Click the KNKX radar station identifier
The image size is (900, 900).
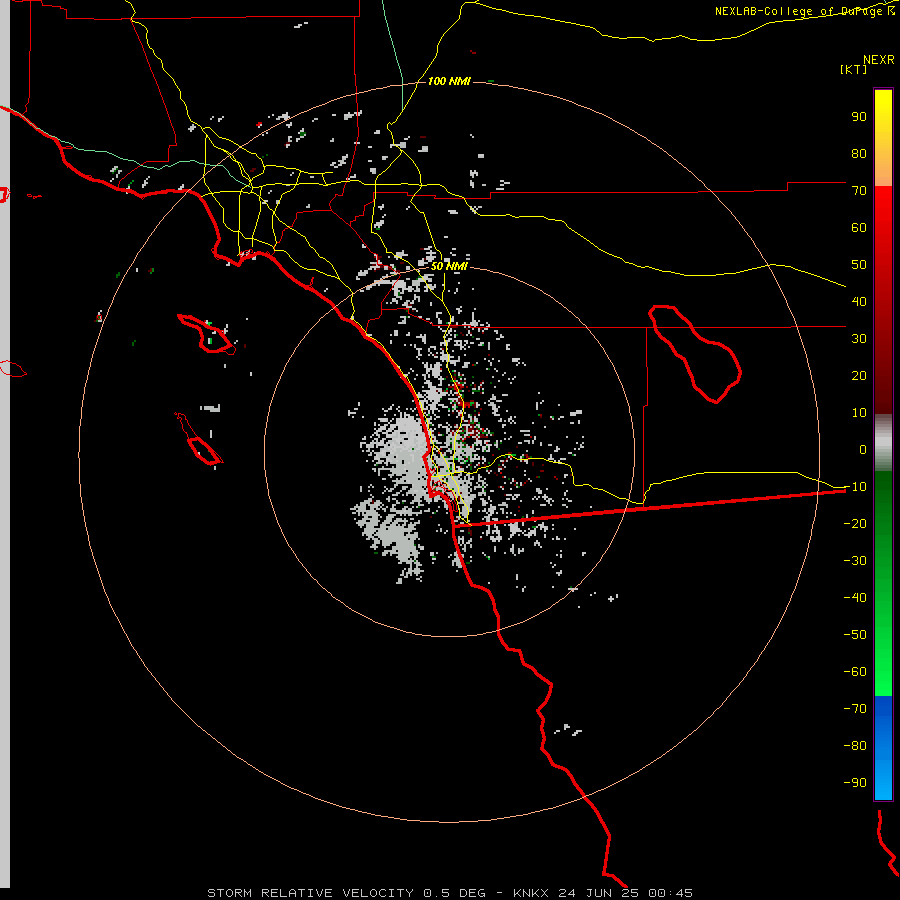(531, 893)
